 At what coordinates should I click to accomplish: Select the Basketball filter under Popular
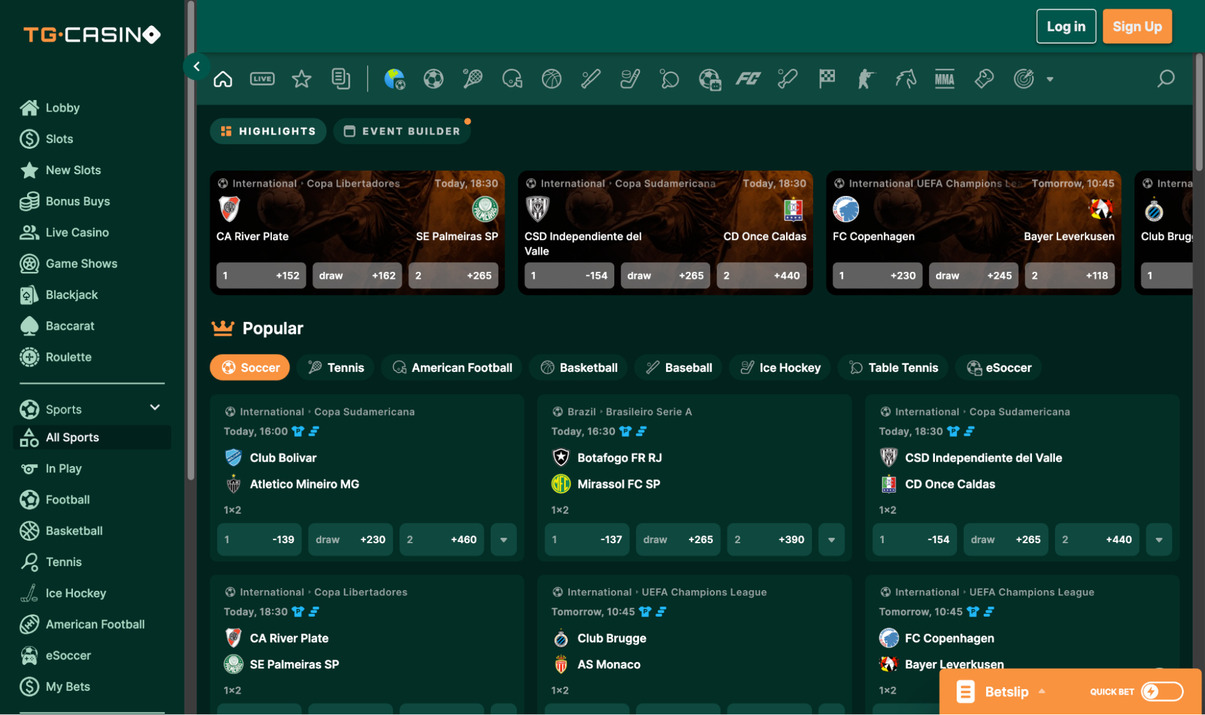[579, 368]
